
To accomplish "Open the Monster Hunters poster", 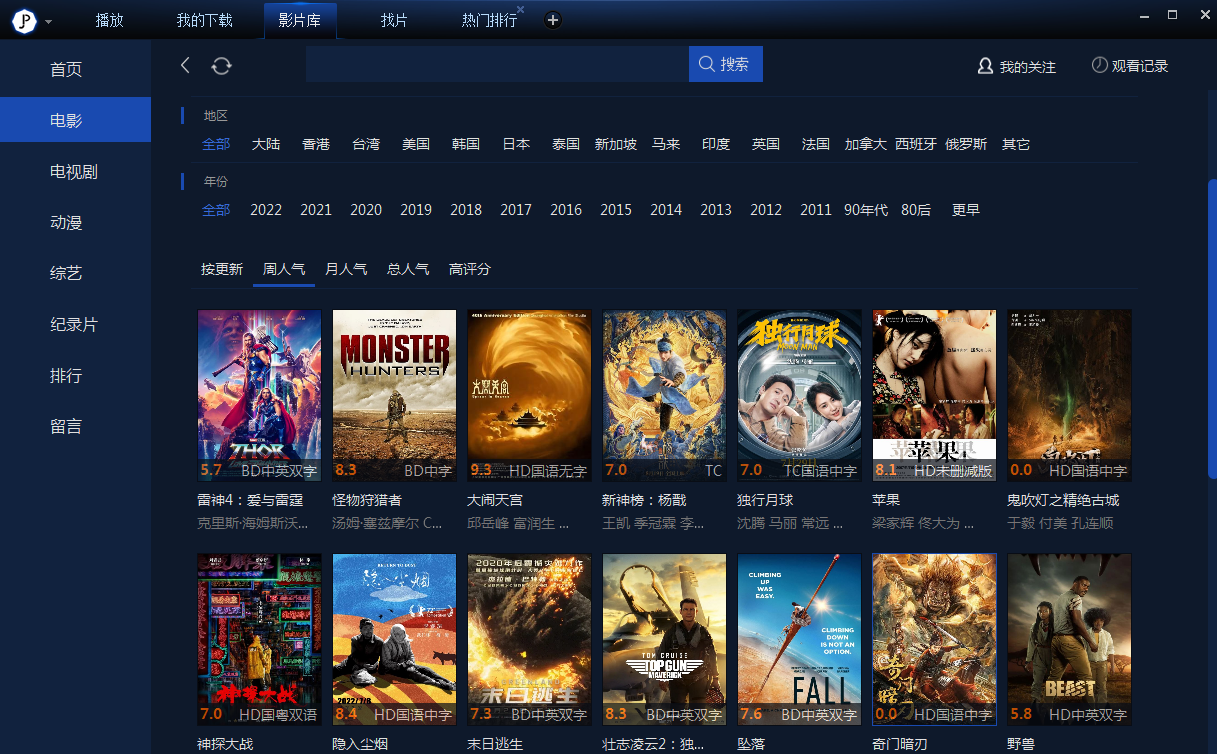I will (x=395, y=396).
